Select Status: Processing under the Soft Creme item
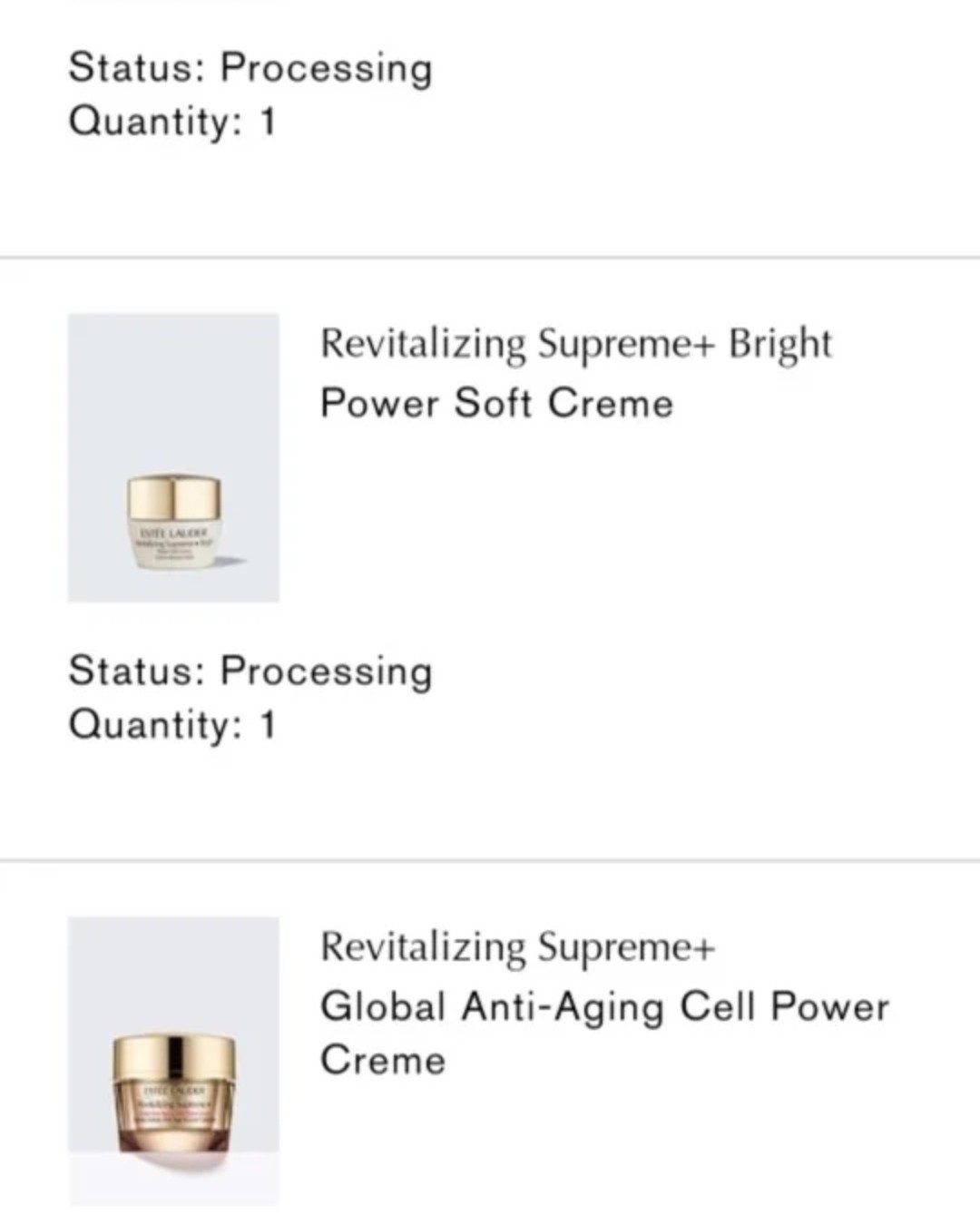 [250, 671]
